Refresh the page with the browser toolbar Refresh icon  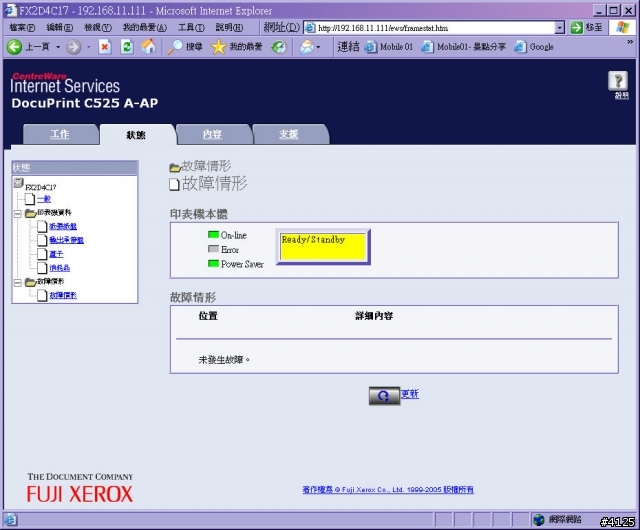[127, 47]
